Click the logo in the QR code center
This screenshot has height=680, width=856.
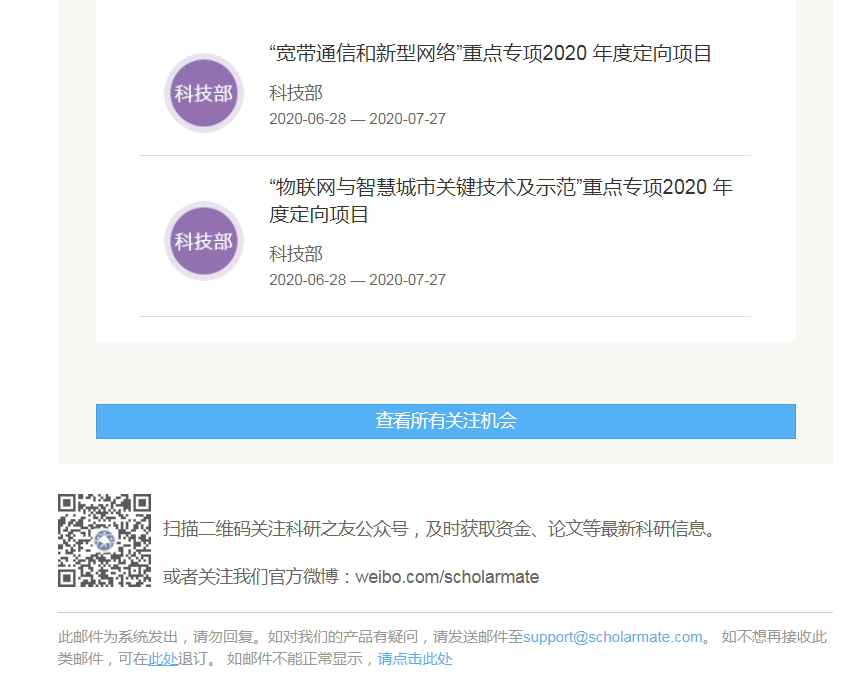(104, 541)
